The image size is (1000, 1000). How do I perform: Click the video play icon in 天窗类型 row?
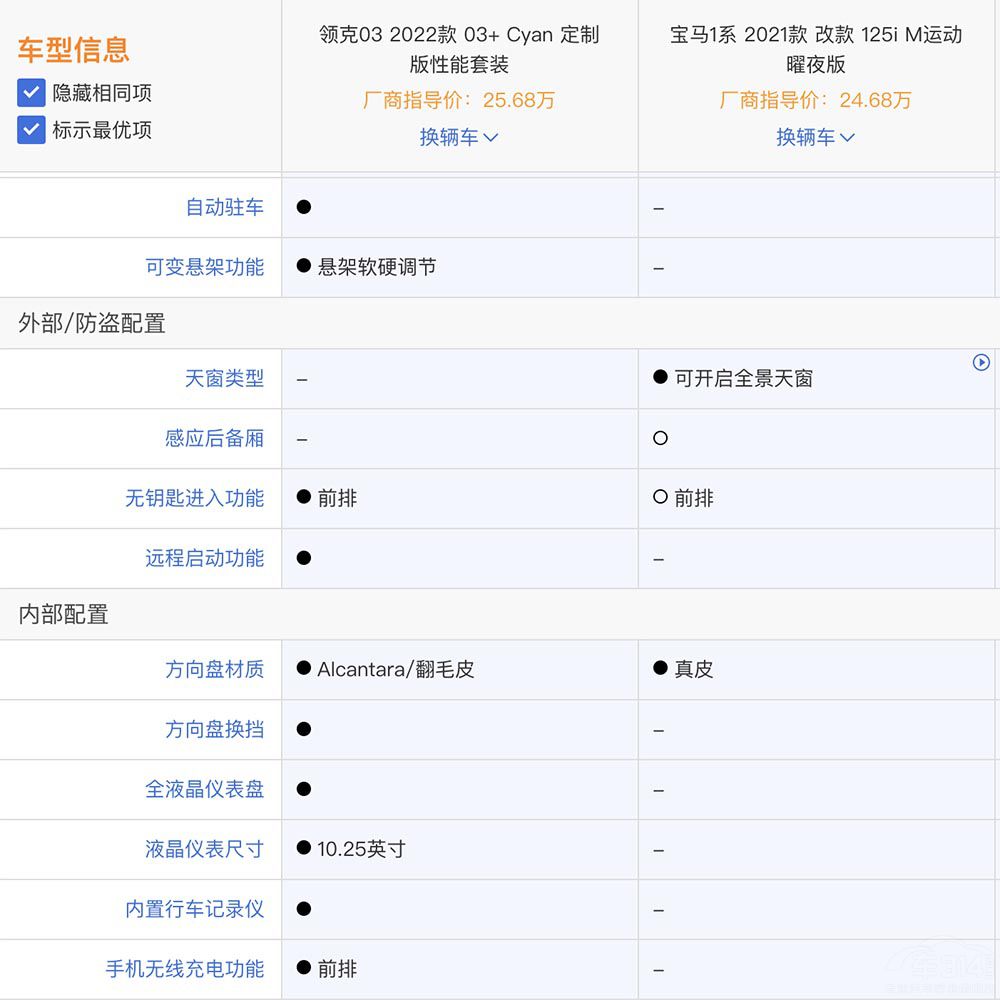tap(981, 363)
